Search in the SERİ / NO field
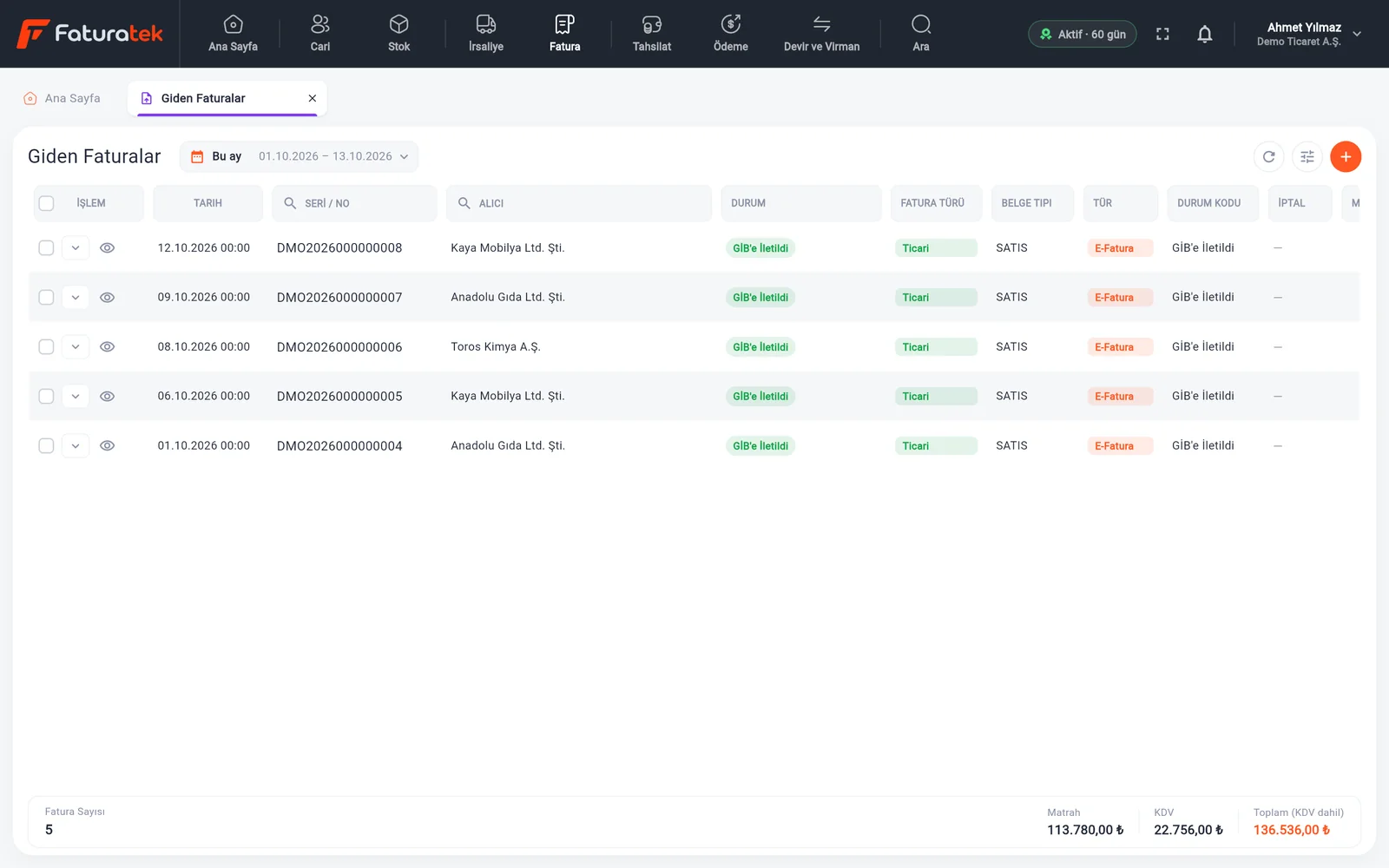Screen dimensions: 1389x868 (x=354, y=203)
